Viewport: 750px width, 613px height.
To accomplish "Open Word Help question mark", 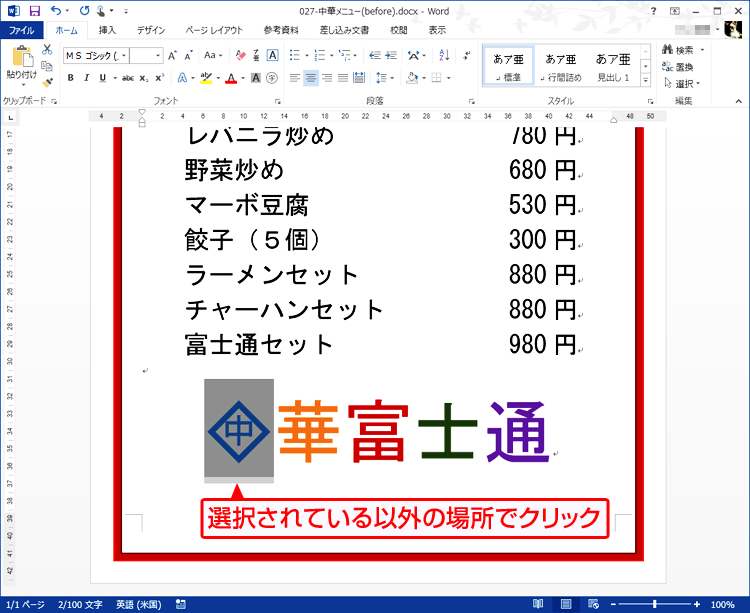I will pyautogui.click(x=653, y=11).
